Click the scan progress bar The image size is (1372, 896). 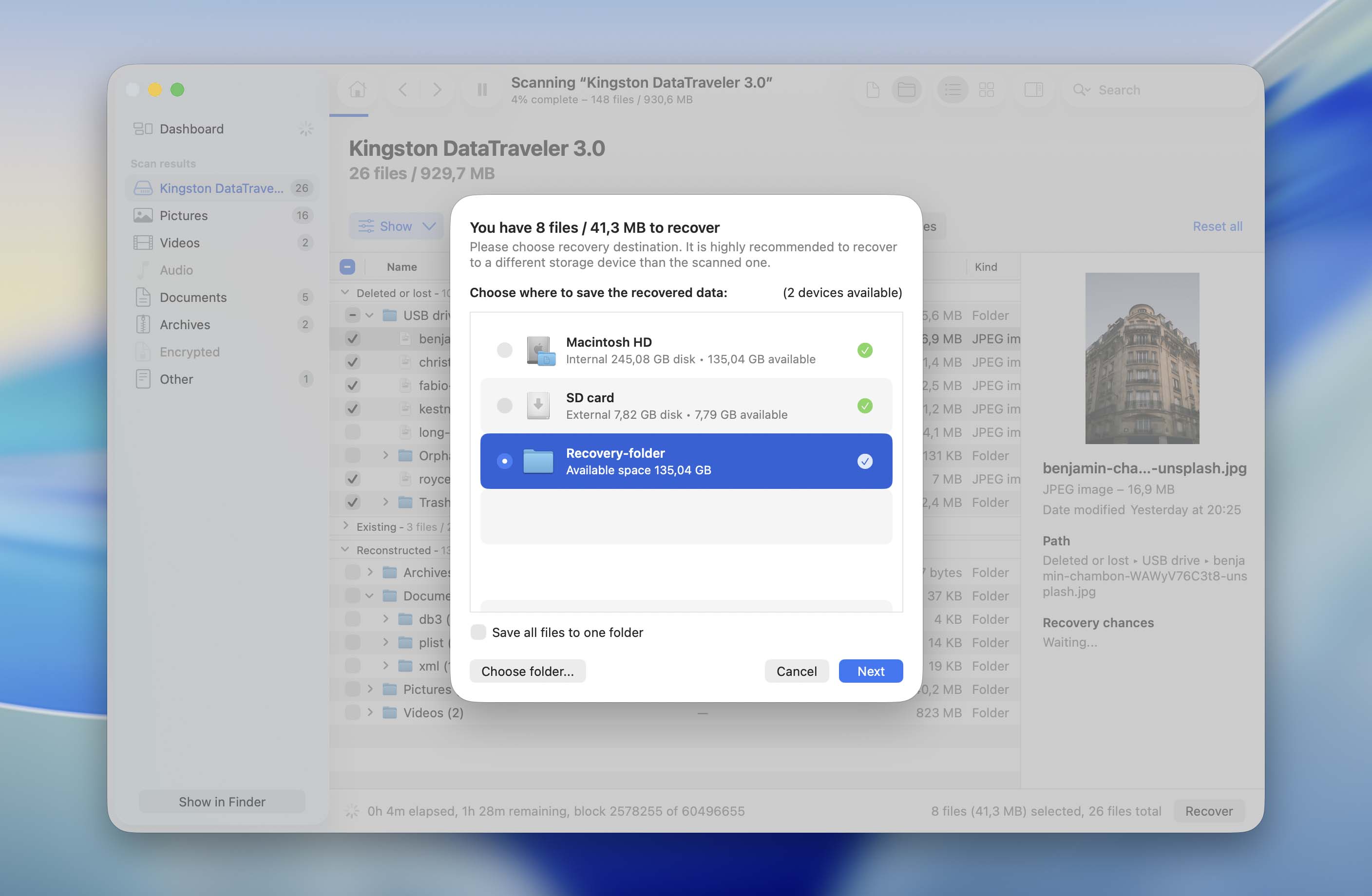tap(349, 115)
